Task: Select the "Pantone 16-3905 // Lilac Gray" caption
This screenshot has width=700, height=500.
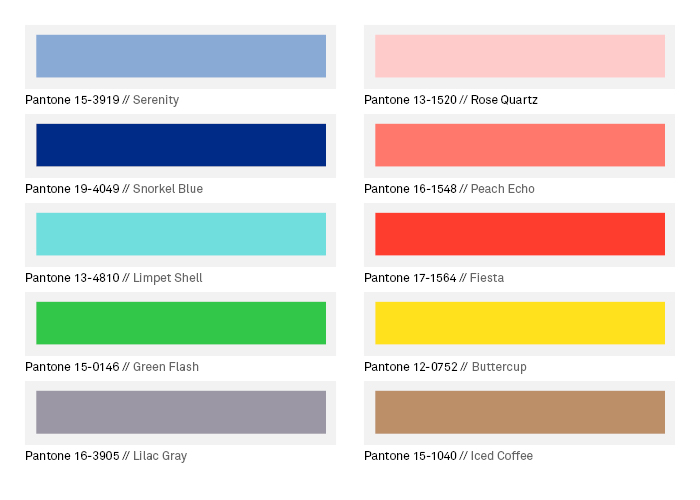Action: (106, 456)
